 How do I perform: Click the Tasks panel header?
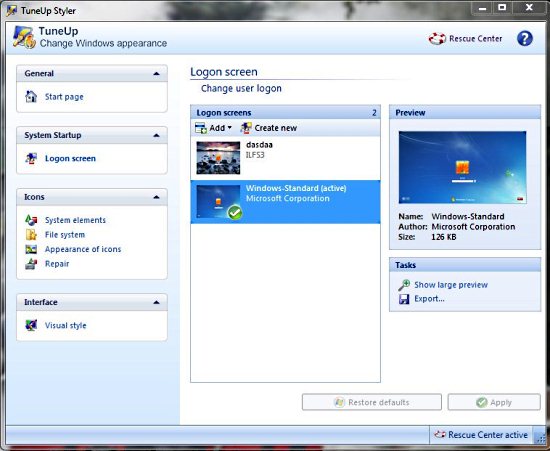(x=465, y=265)
